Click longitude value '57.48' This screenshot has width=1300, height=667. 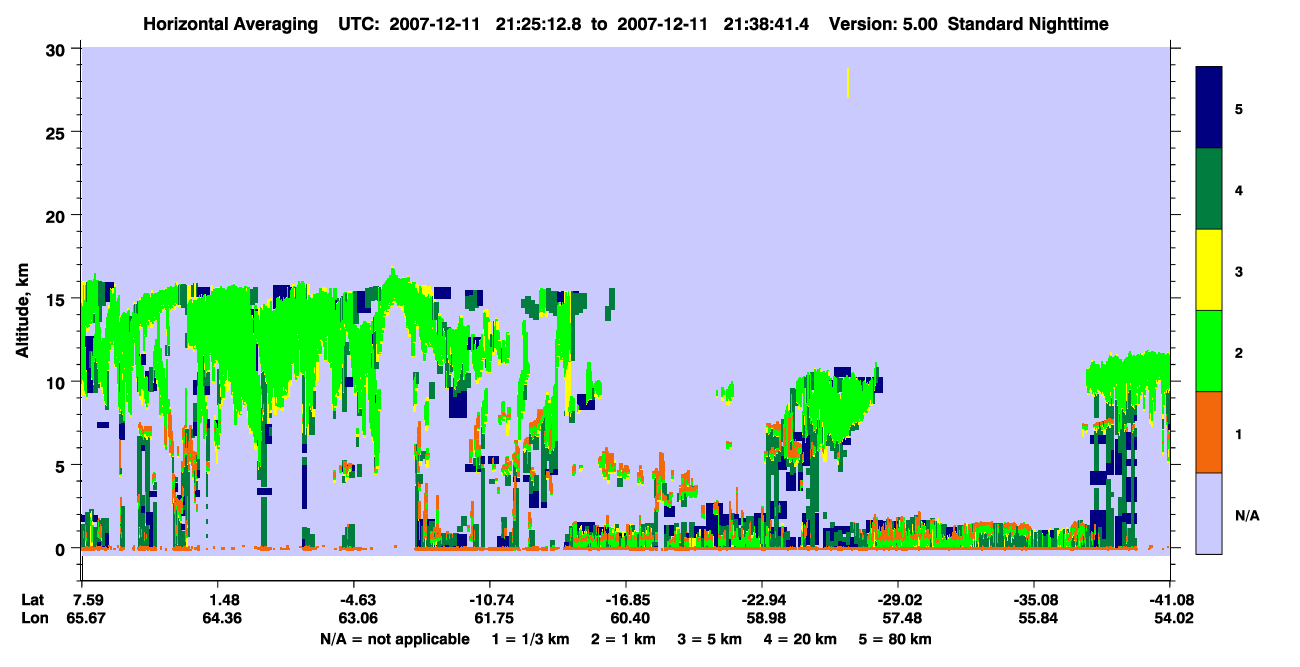902,618
